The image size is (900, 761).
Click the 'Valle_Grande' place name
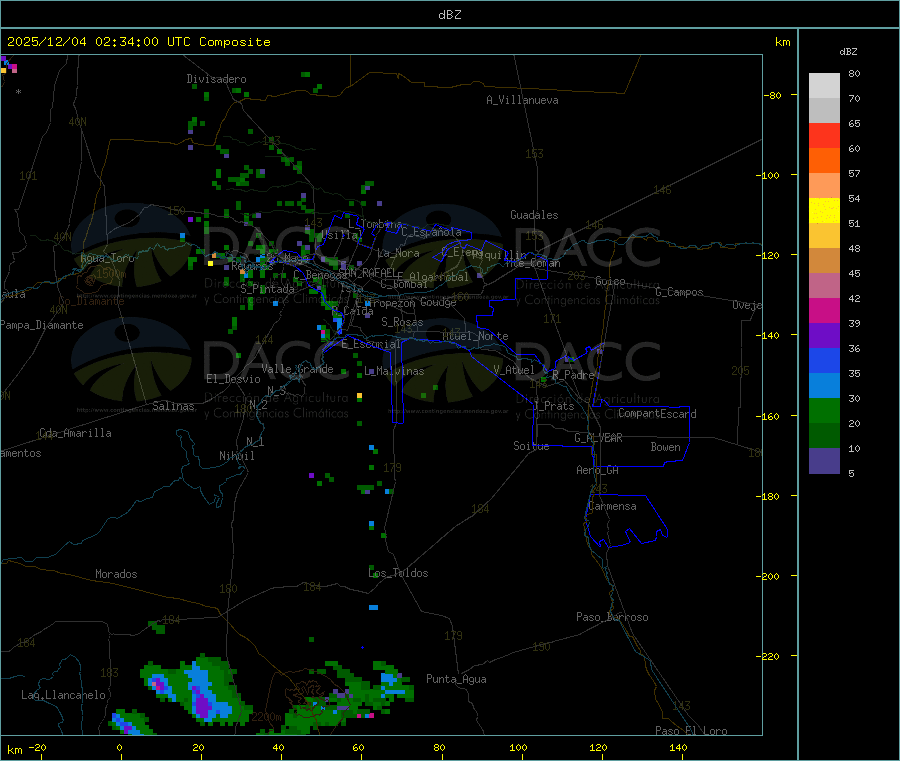pos(297,369)
